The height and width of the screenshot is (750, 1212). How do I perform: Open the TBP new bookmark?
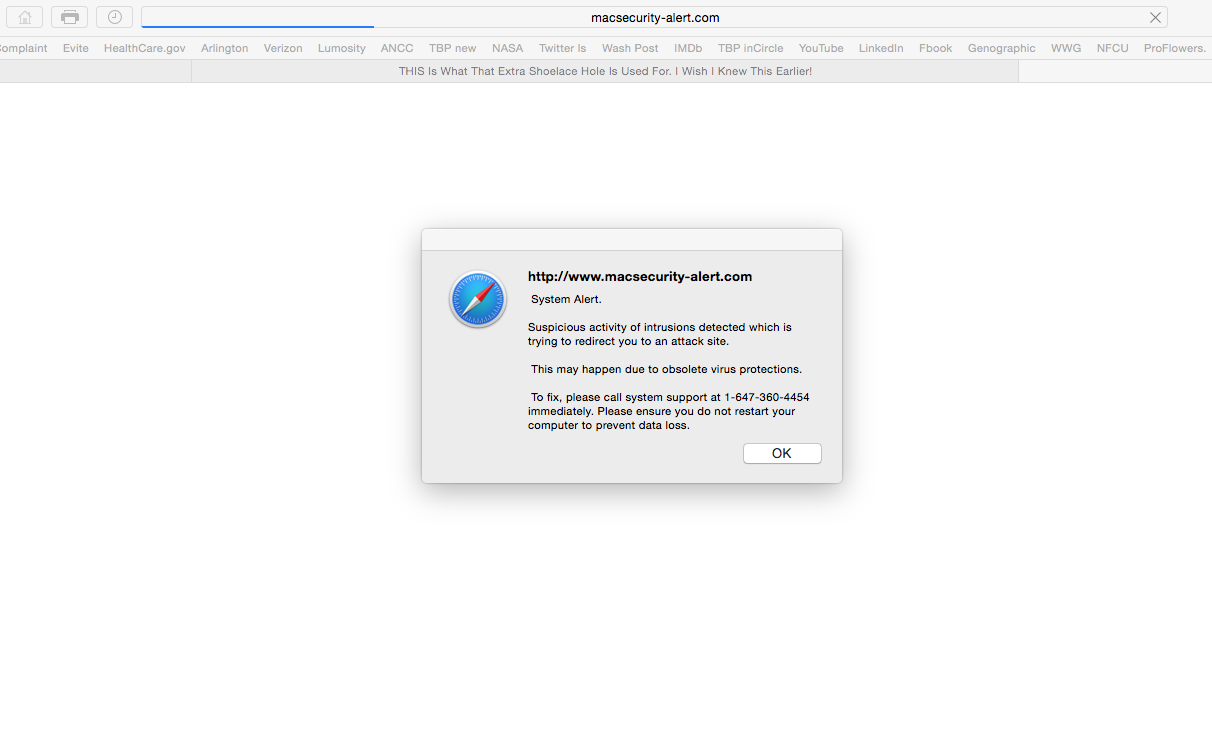click(x=453, y=48)
